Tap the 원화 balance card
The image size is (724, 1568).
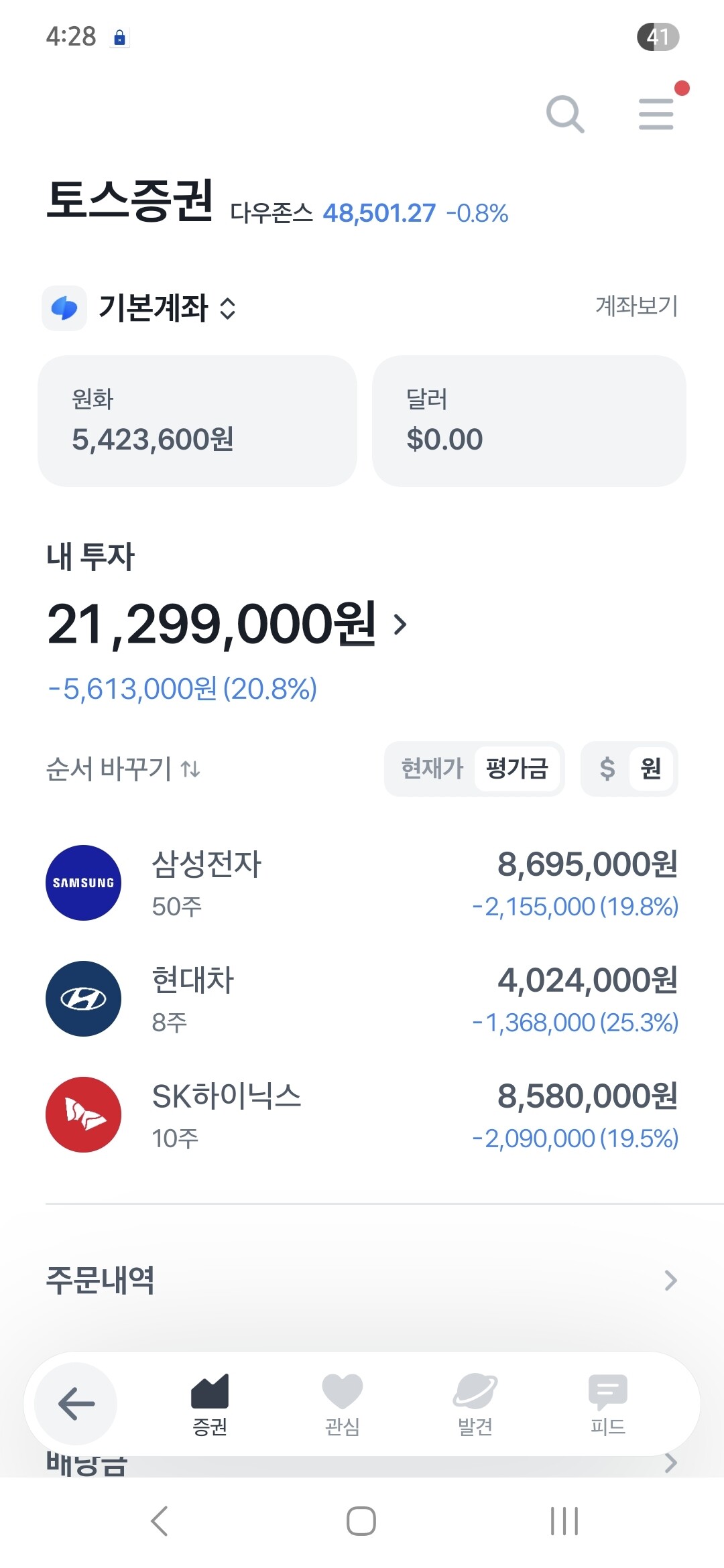[197, 421]
